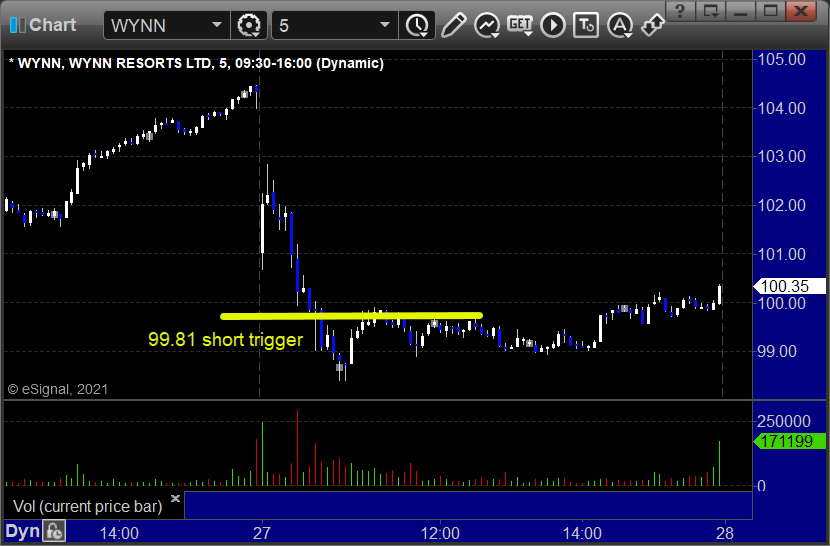
Task: Click the Chart bars logo icon
Action: coord(17,25)
